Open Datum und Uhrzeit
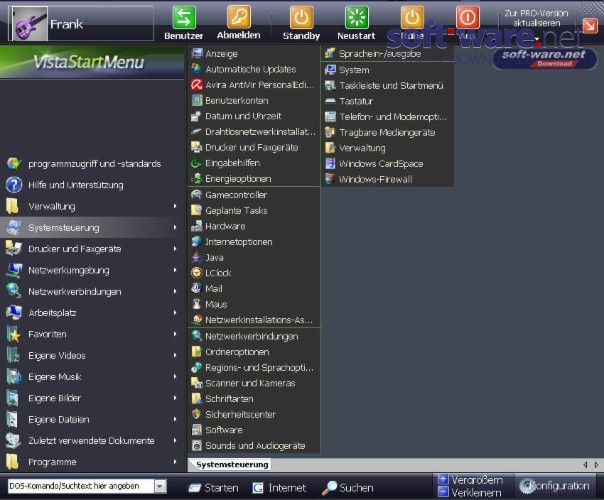Screen dimensions: 604x500 [x=254, y=116]
